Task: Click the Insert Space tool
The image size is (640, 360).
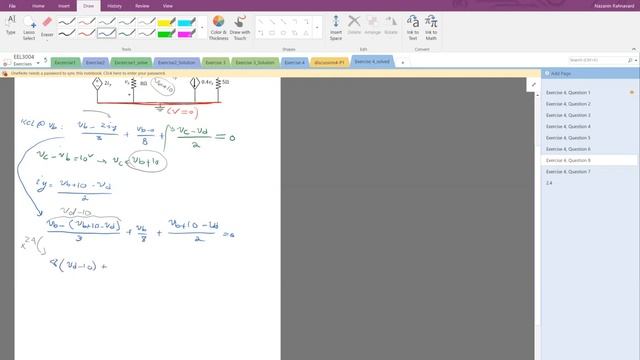Action: pyautogui.click(x=336, y=28)
